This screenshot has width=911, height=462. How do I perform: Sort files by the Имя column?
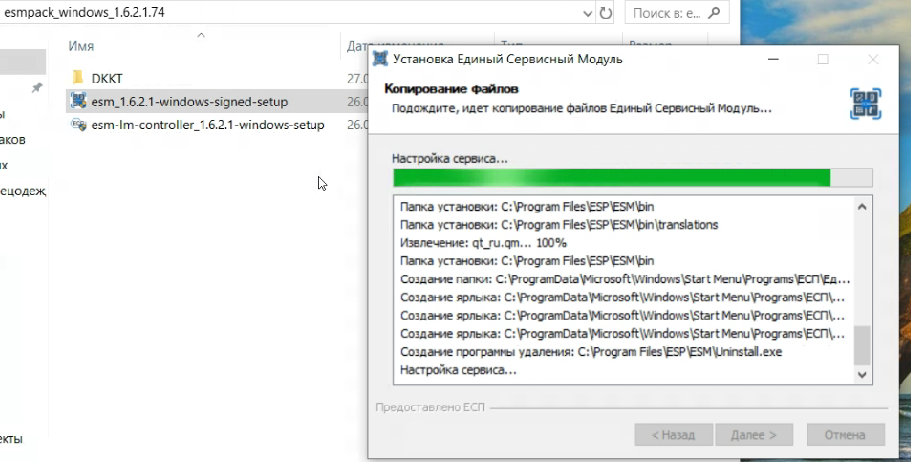pos(81,46)
